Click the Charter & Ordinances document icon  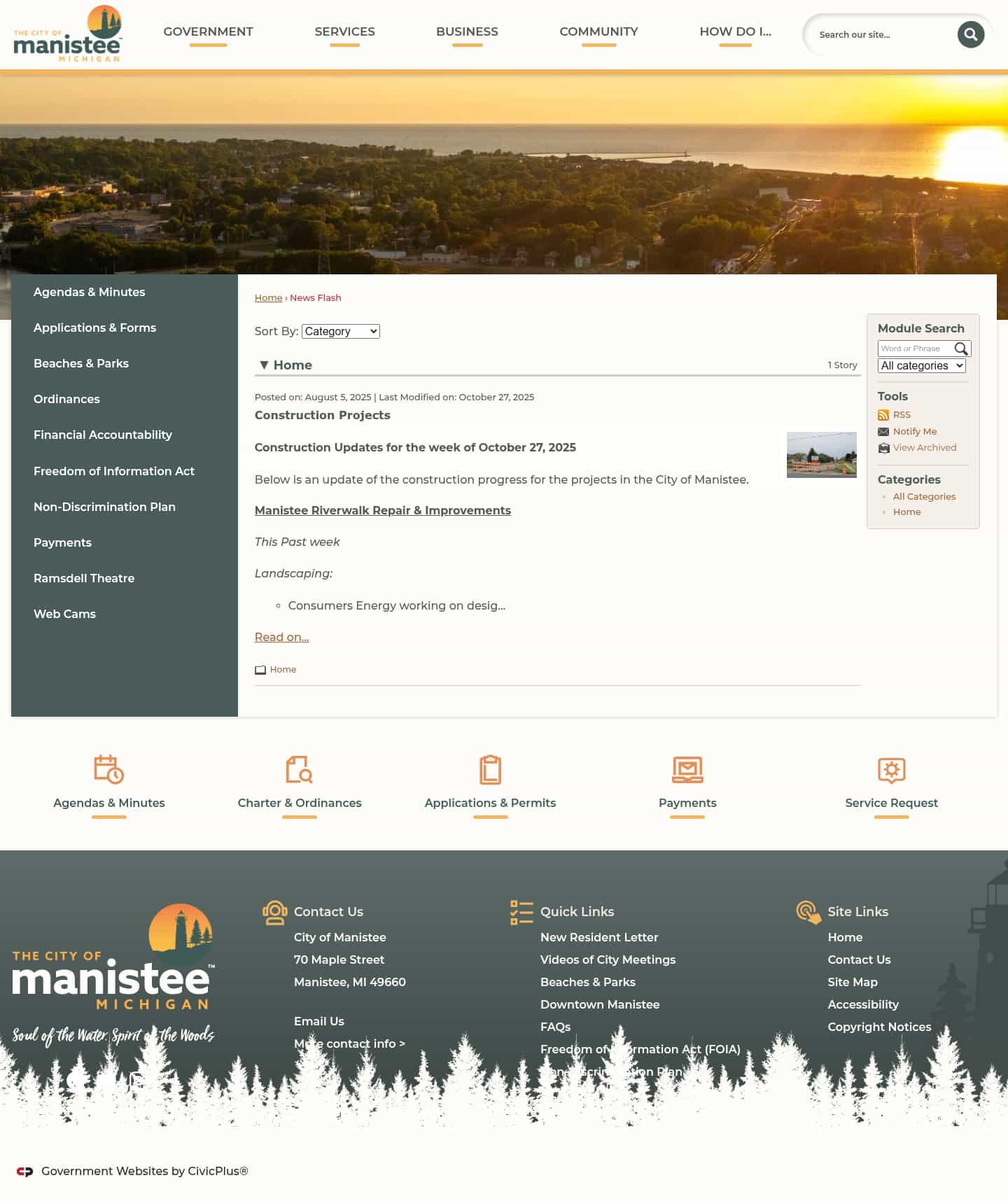299,769
